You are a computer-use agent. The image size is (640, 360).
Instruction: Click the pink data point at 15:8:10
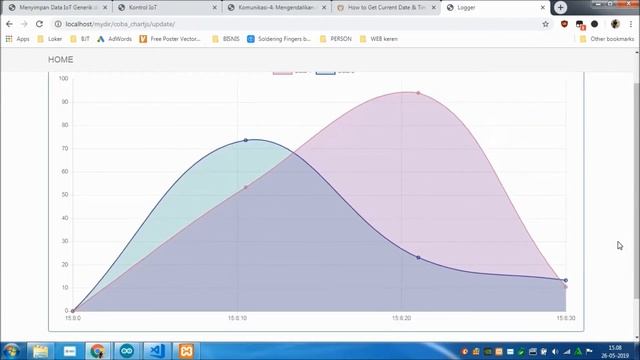click(246, 187)
